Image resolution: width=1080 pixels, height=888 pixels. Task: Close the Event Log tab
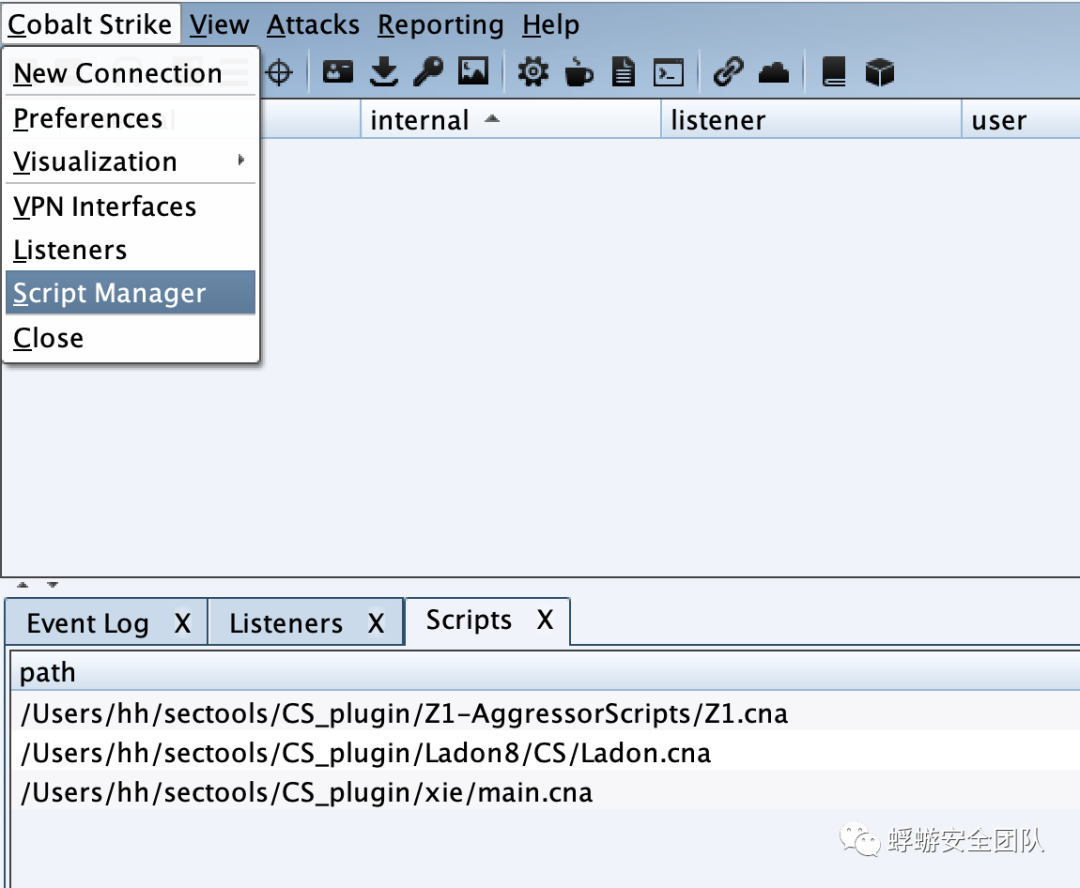(x=182, y=623)
